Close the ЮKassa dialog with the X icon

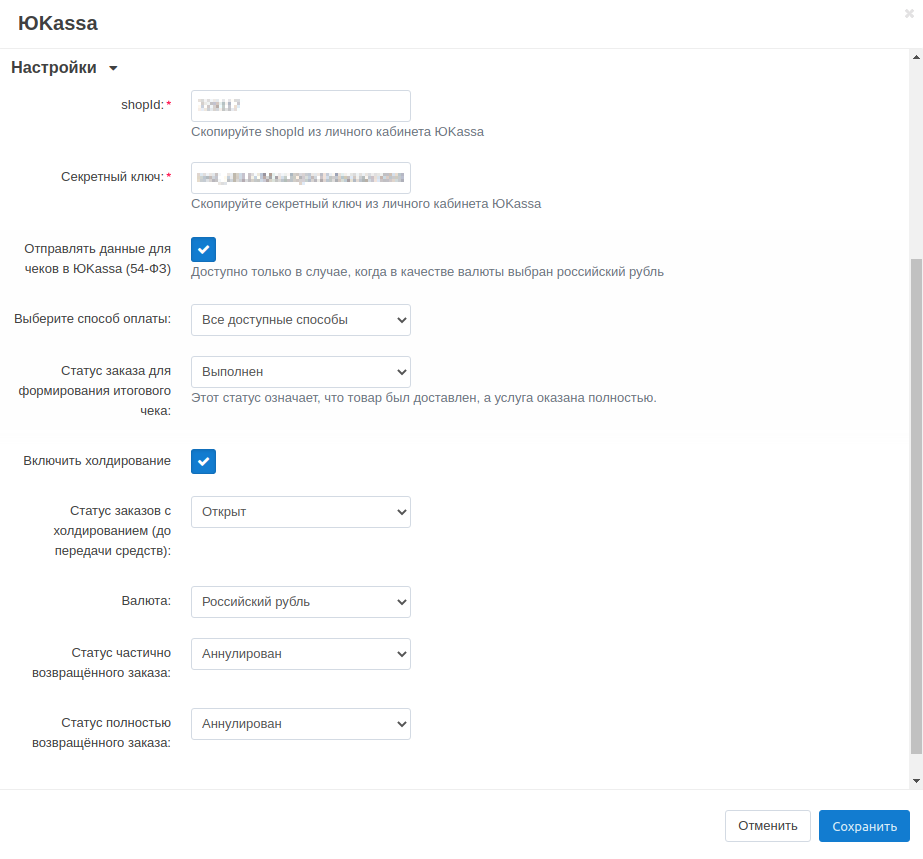click(x=909, y=13)
